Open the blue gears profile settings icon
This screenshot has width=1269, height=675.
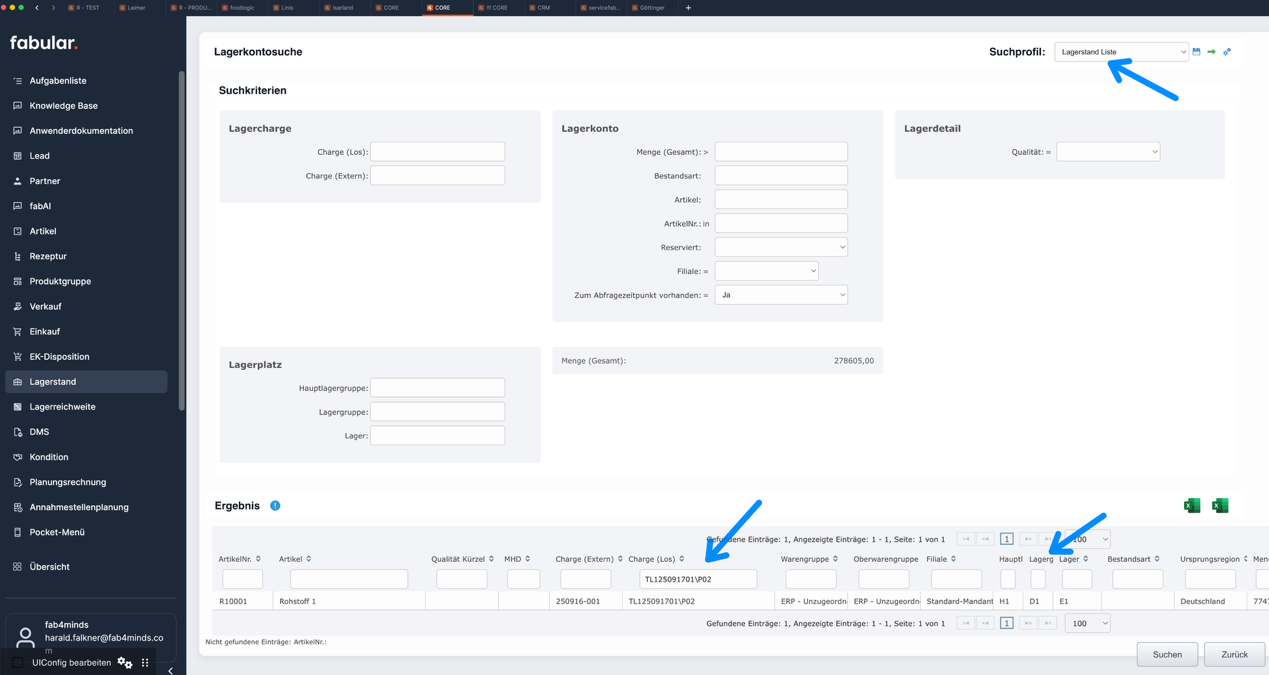tap(1227, 52)
